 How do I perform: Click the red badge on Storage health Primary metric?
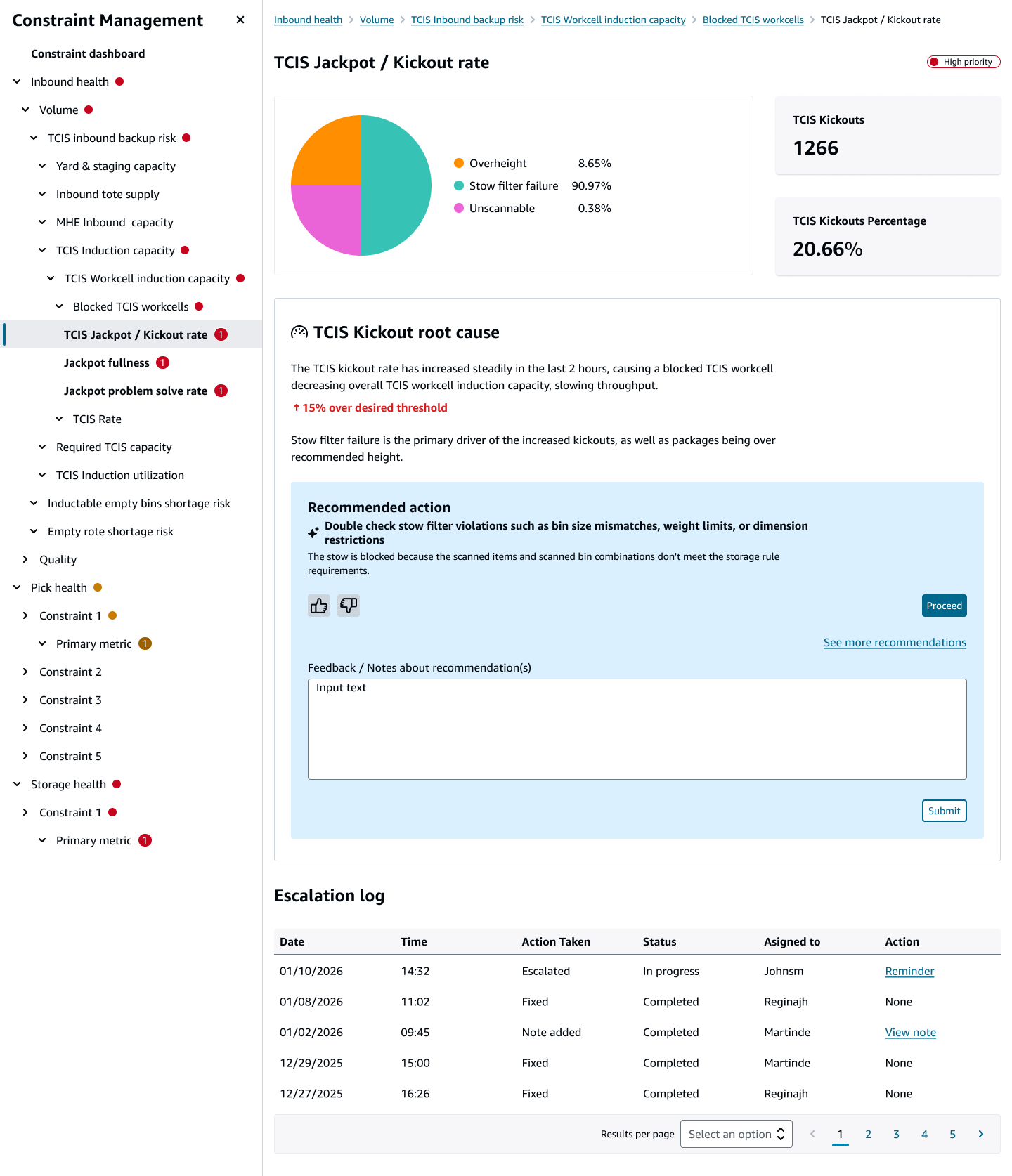coord(145,840)
